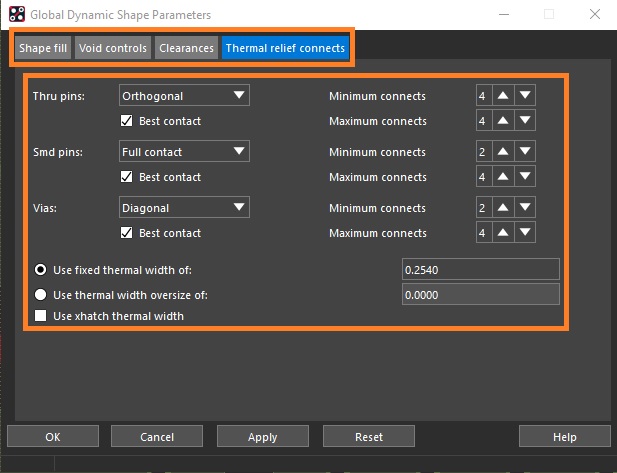Switch to the Shape fill tab

[42, 48]
